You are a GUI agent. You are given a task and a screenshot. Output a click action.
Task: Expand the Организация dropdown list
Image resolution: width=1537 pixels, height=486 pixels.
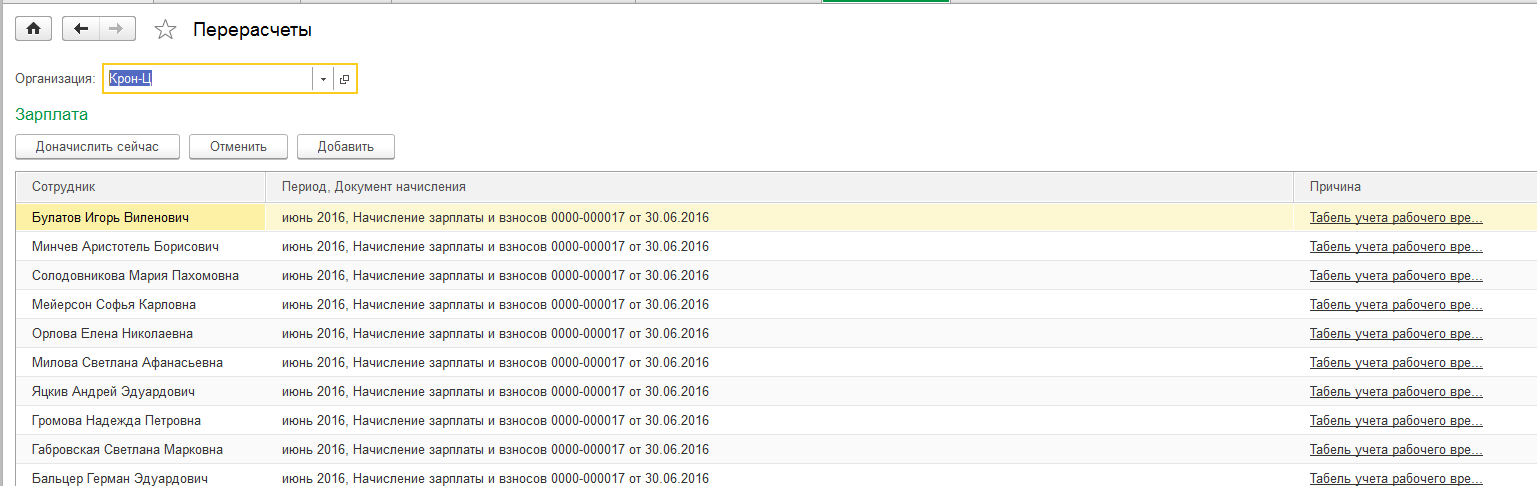pyautogui.click(x=323, y=79)
